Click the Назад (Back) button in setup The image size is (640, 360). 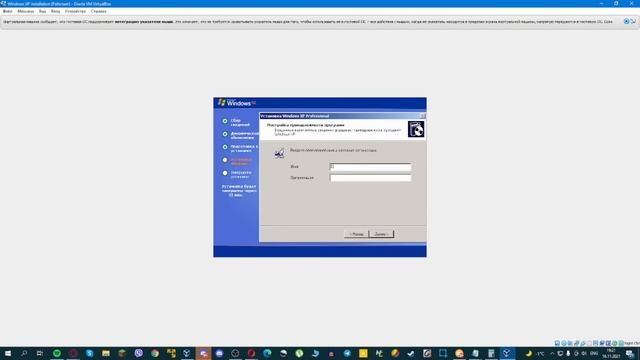[356, 234]
